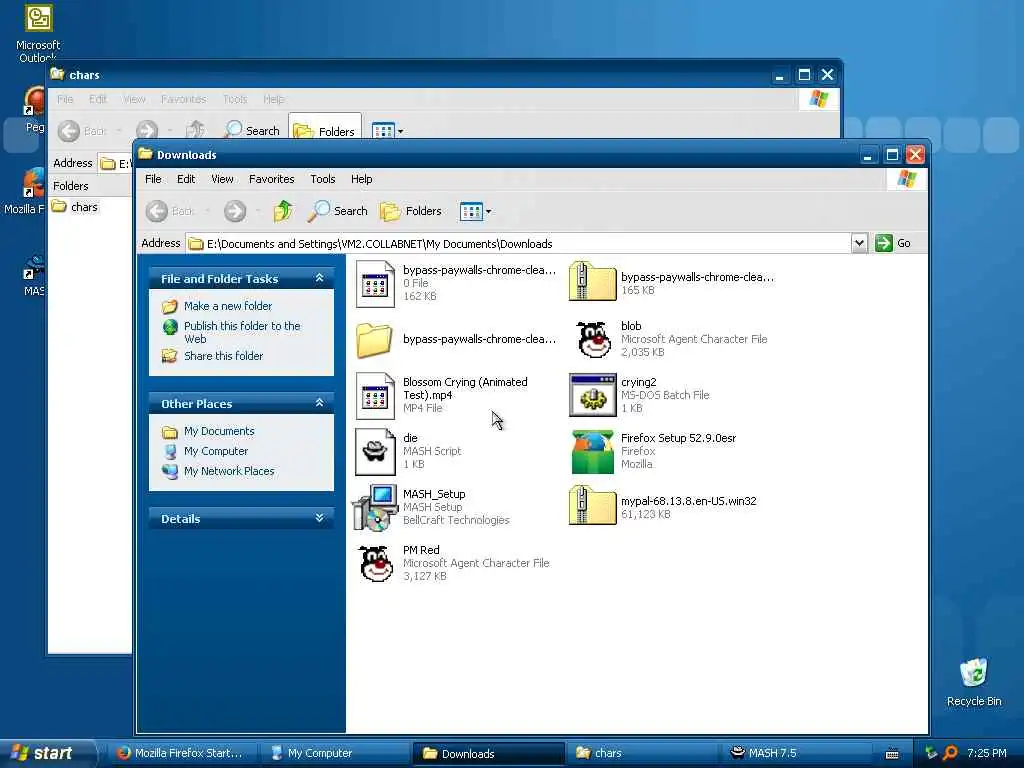Screen dimensions: 1024x768
Task: Select the MASH_Setup installer icon
Action: [x=376, y=507]
